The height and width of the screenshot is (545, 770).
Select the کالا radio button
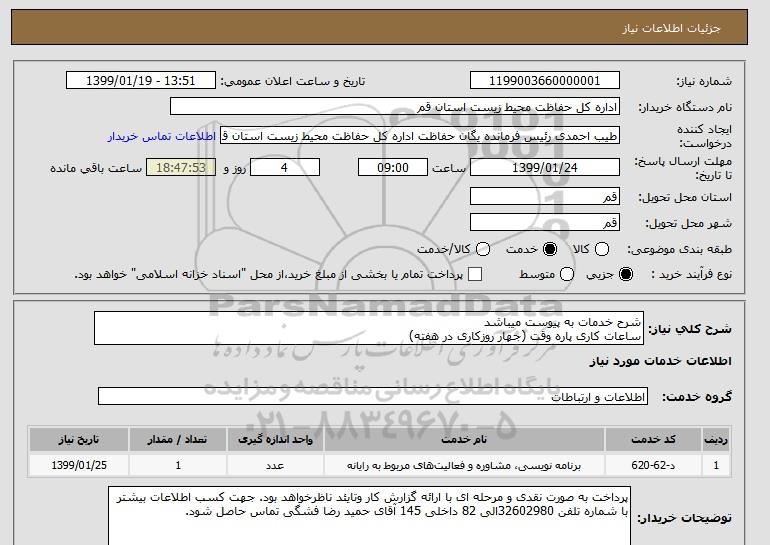tap(602, 249)
